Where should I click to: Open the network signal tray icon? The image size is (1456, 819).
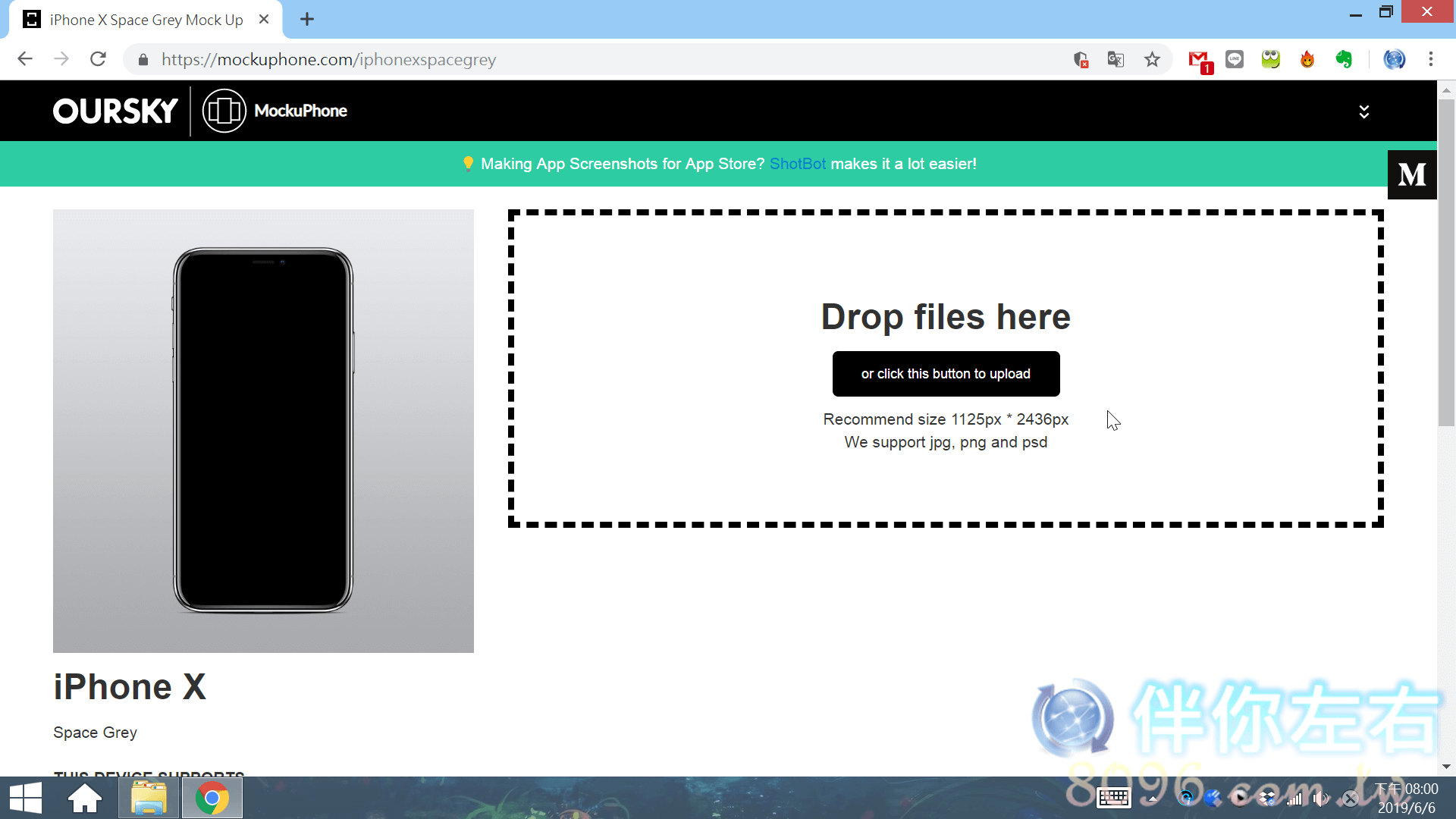(x=1294, y=799)
